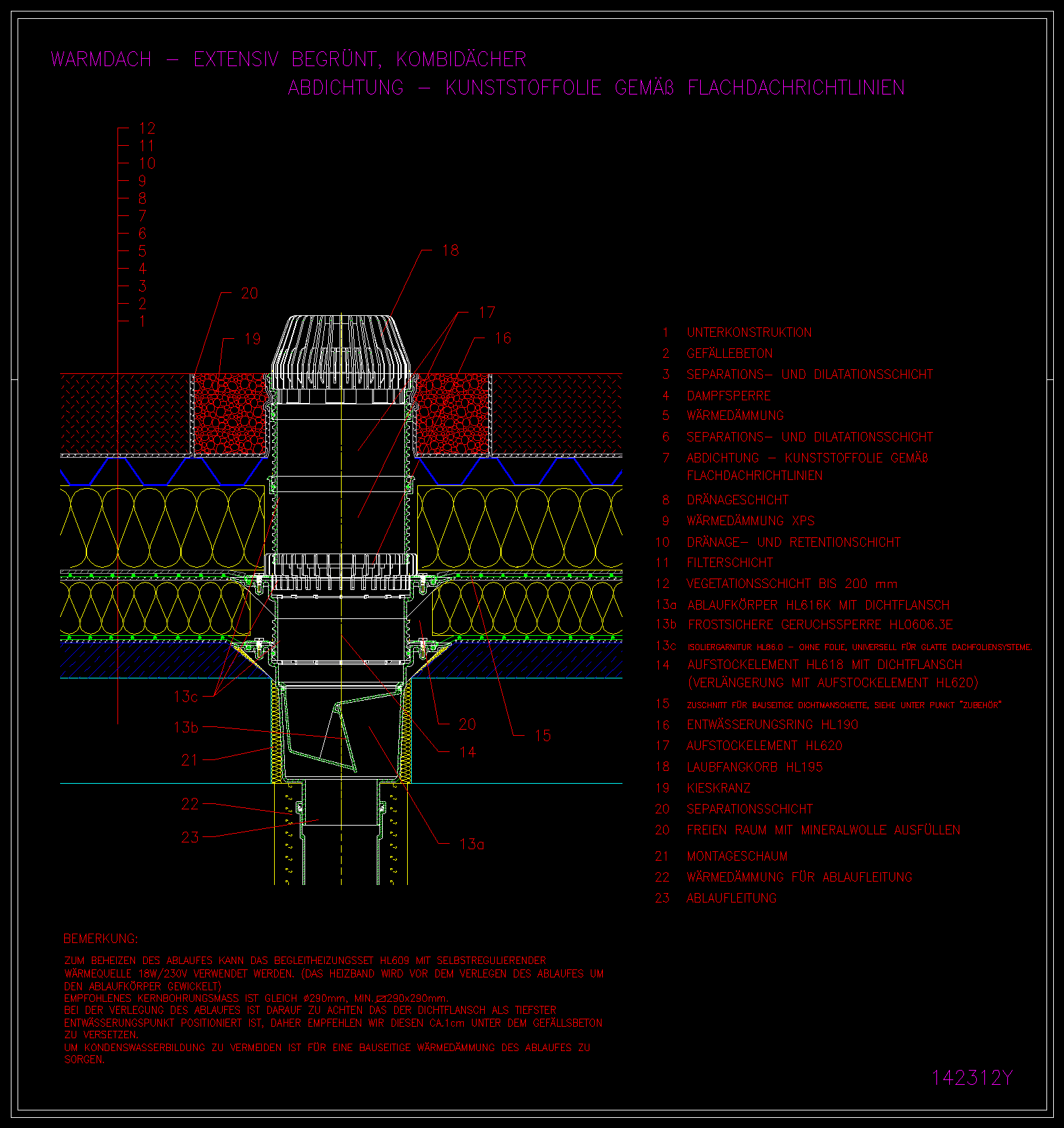Click the "UNTERKONSTRUKTION" legend entry
The width and height of the screenshot is (1064, 1128).
pos(749,332)
